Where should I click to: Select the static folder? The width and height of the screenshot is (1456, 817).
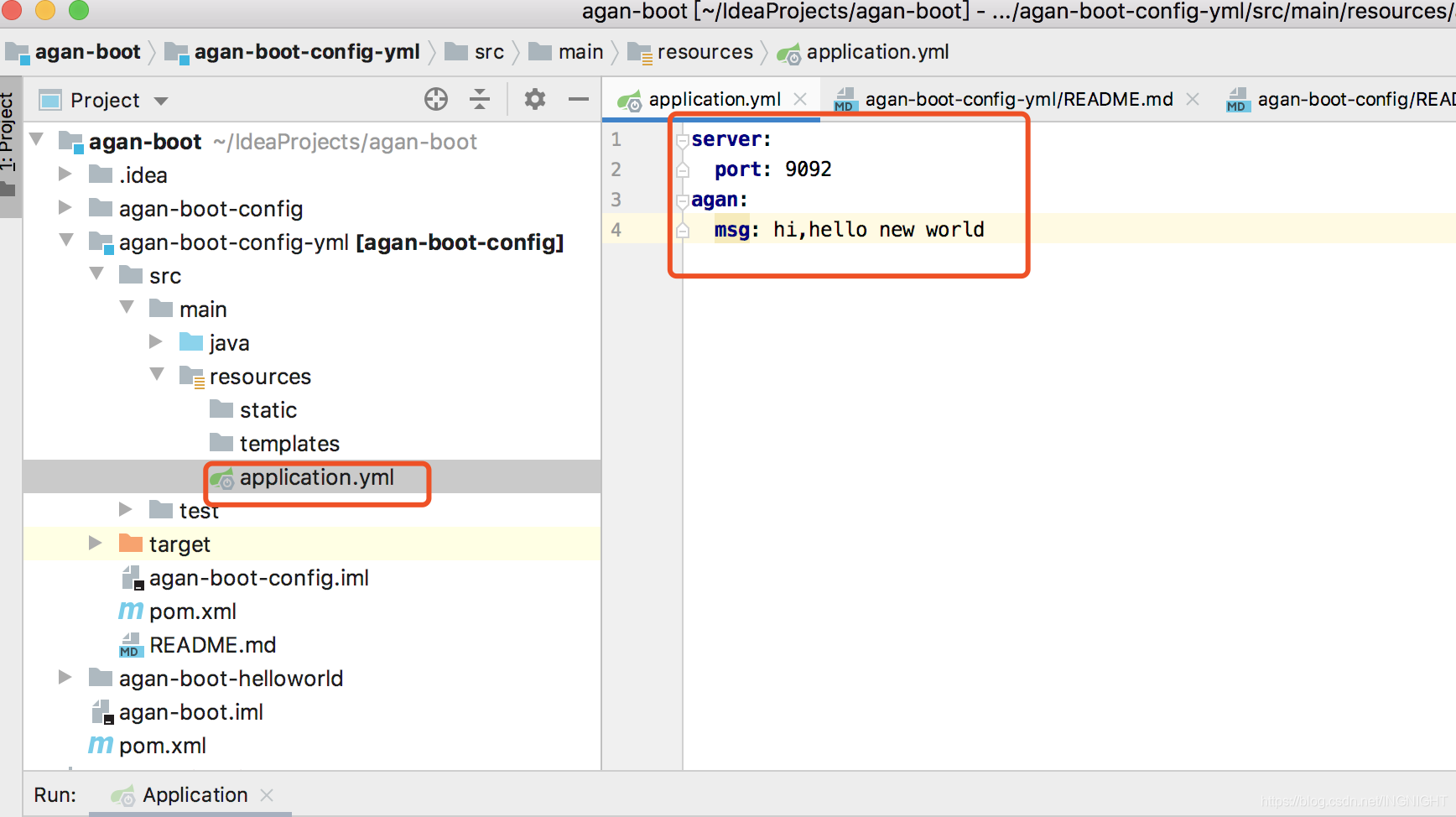268,410
